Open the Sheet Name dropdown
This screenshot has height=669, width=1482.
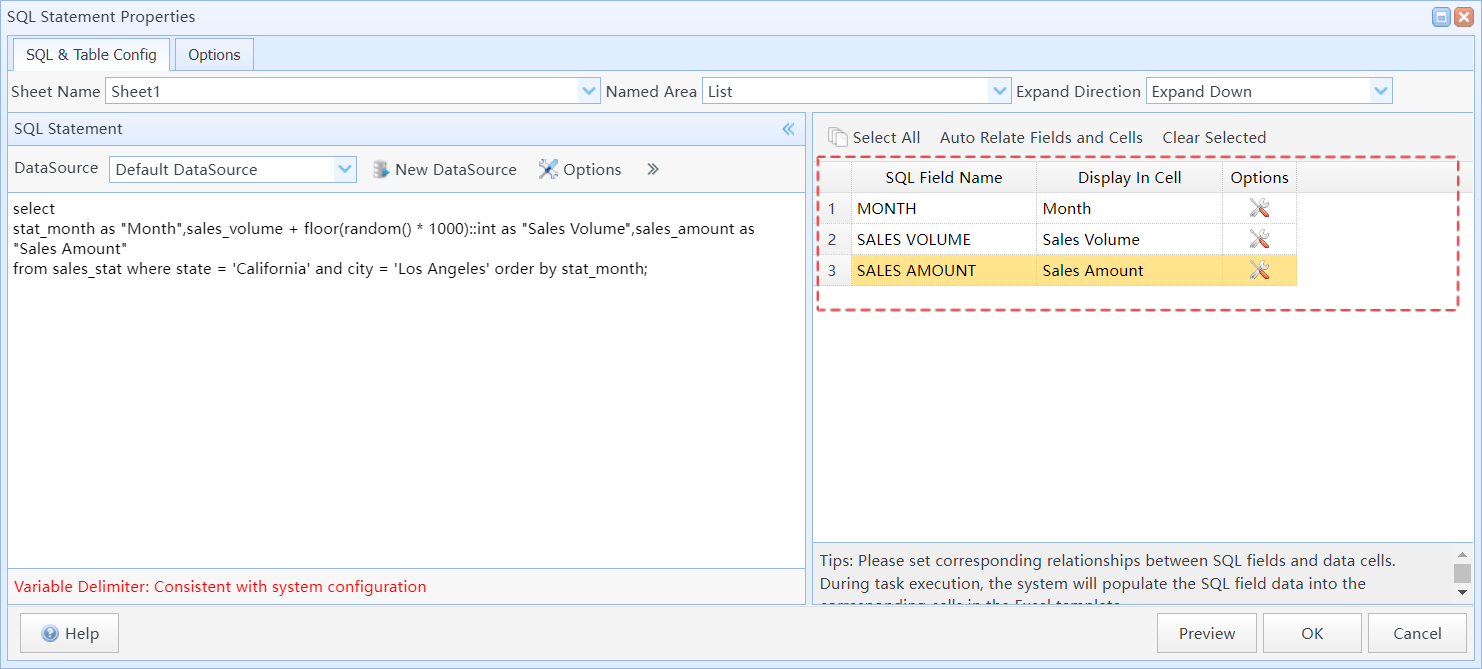pos(589,90)
